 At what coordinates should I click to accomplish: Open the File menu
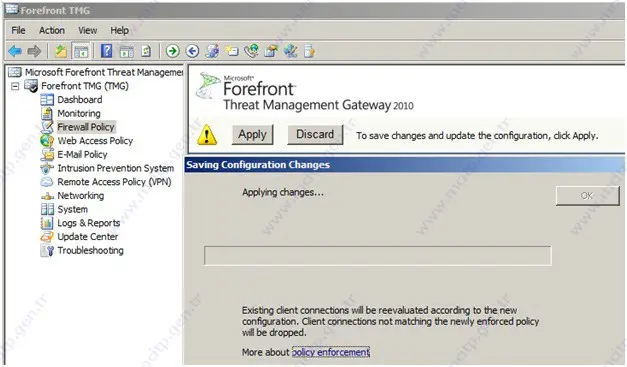18,30
